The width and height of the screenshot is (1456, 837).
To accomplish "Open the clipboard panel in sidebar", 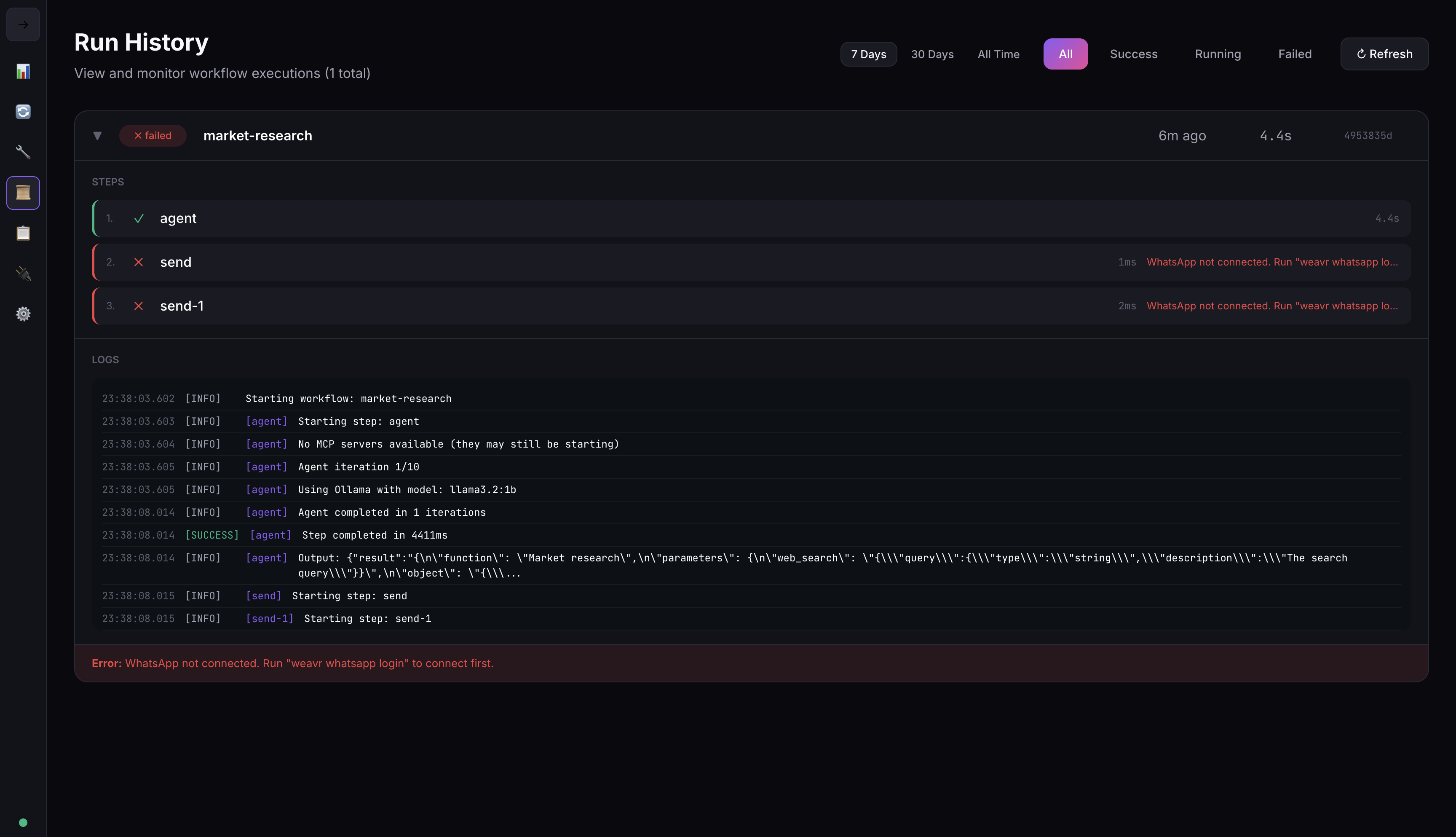I will tap(23, 233).
